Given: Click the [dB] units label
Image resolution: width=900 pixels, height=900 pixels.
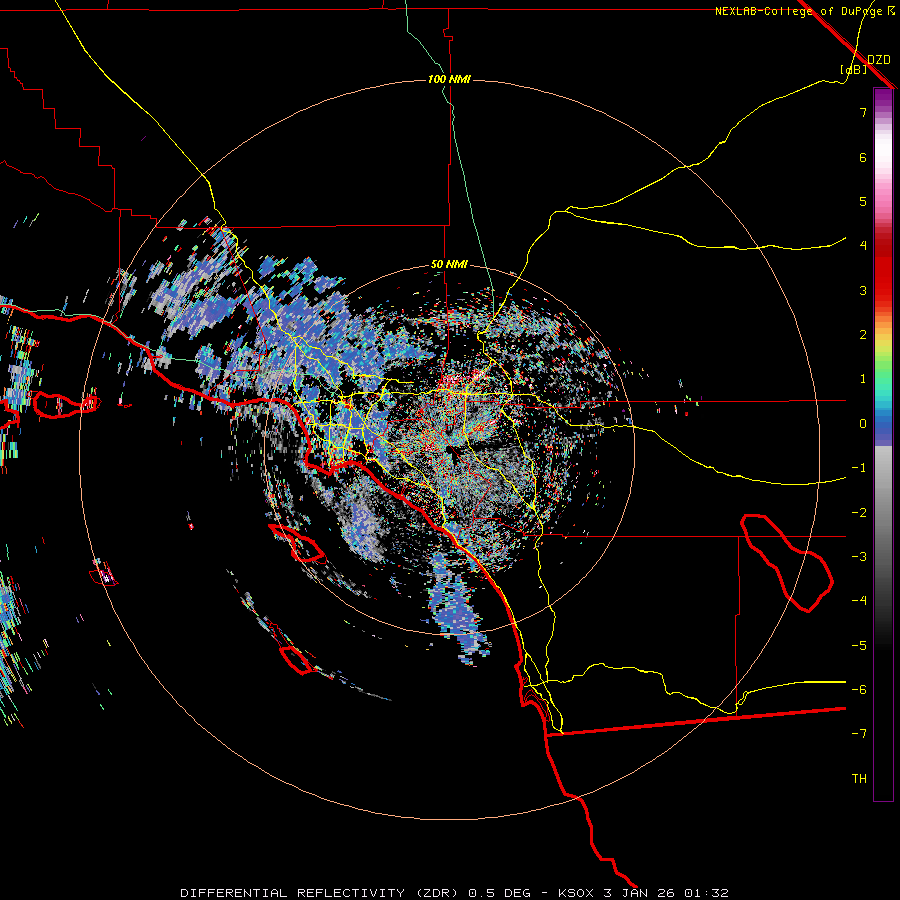Looking at the screenshot, I should [x=853, y=70].
